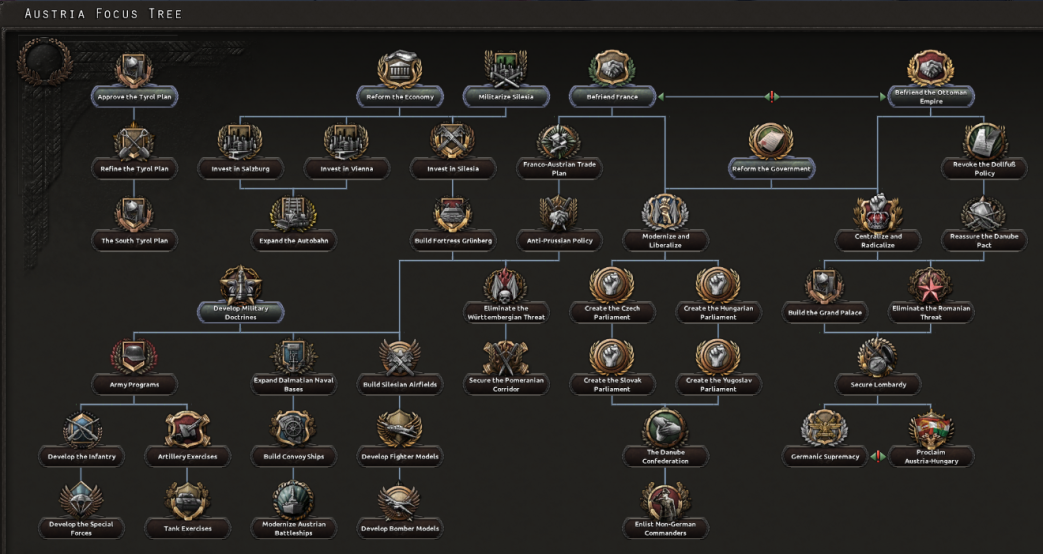Choose the Militarize Silesia focus icon

[x=506, y=69]
